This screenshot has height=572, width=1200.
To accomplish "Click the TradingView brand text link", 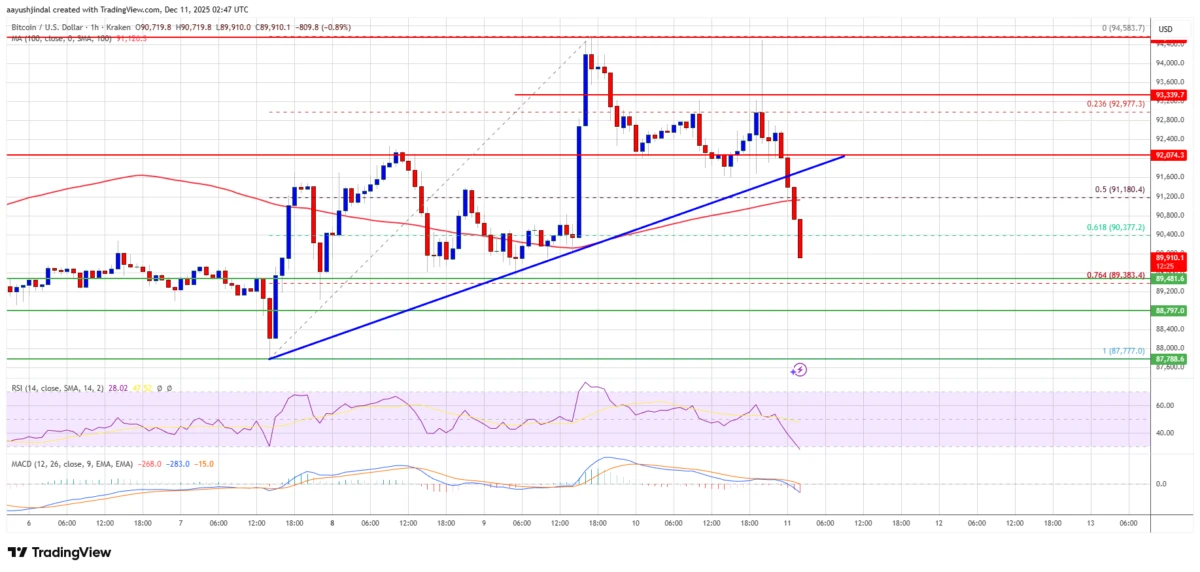I will tap(73, 552).
